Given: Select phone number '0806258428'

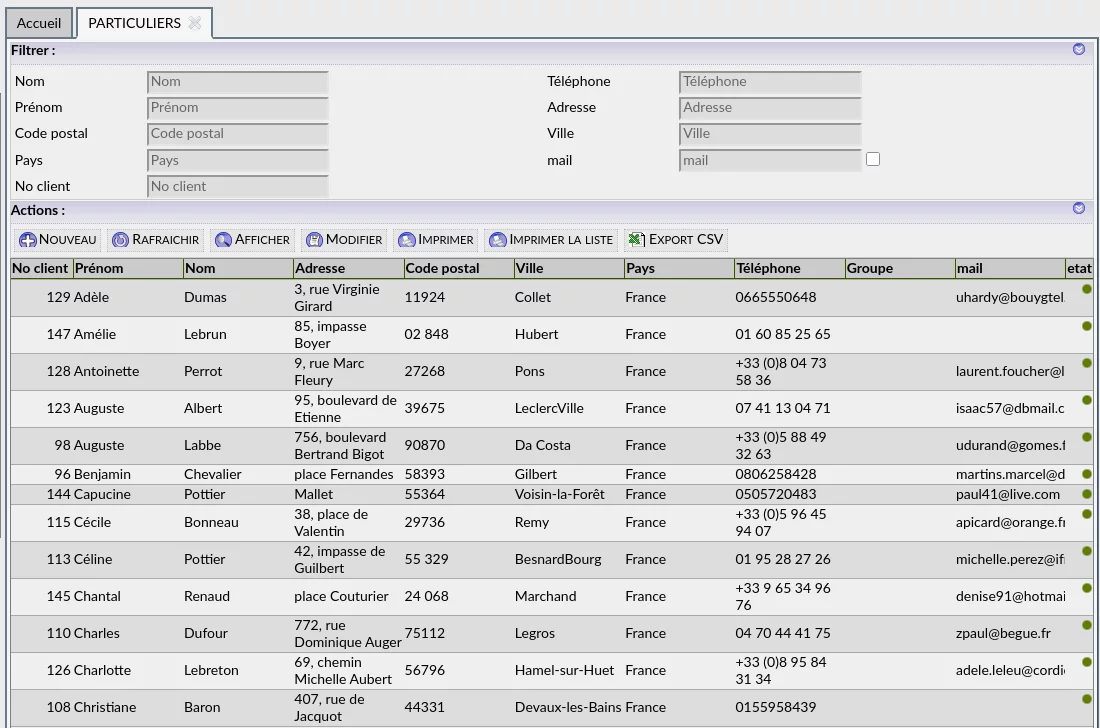Looking at the screenshot, I should [x=775, y=475].
